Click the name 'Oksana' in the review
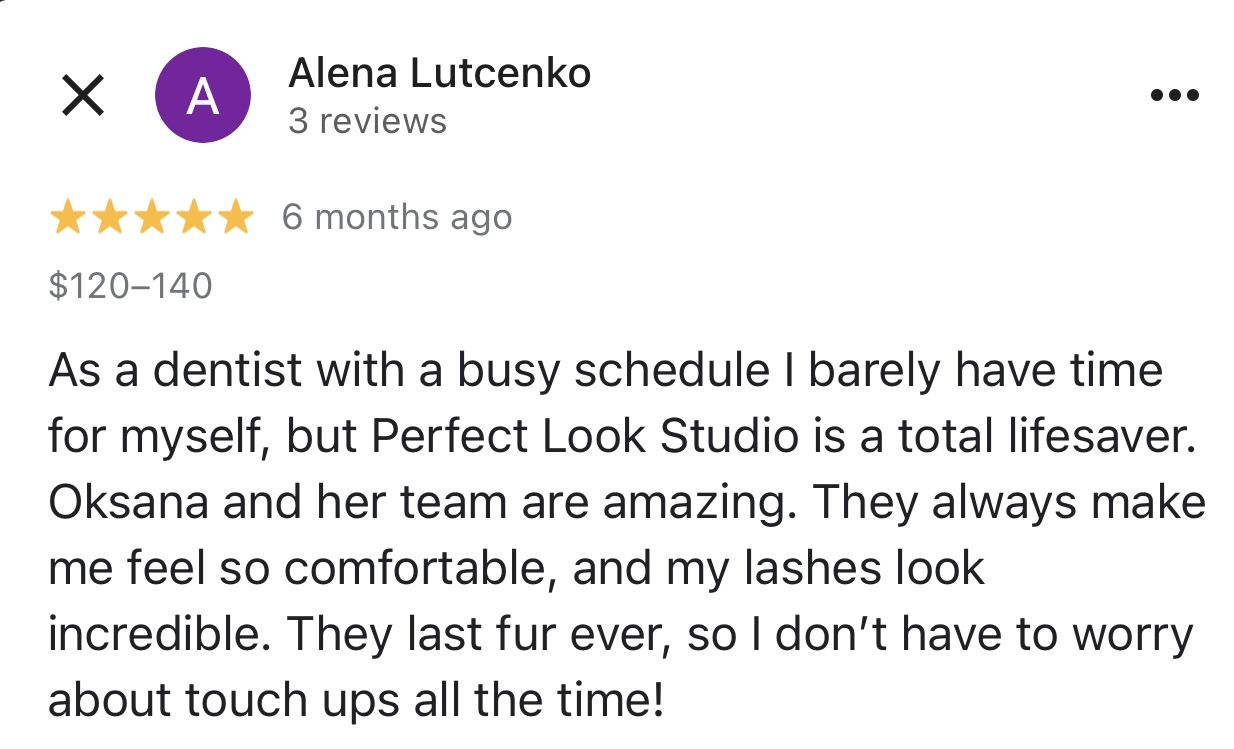Image resolution: width=1234 pixels, height=749 pixels. click(127, 503)
